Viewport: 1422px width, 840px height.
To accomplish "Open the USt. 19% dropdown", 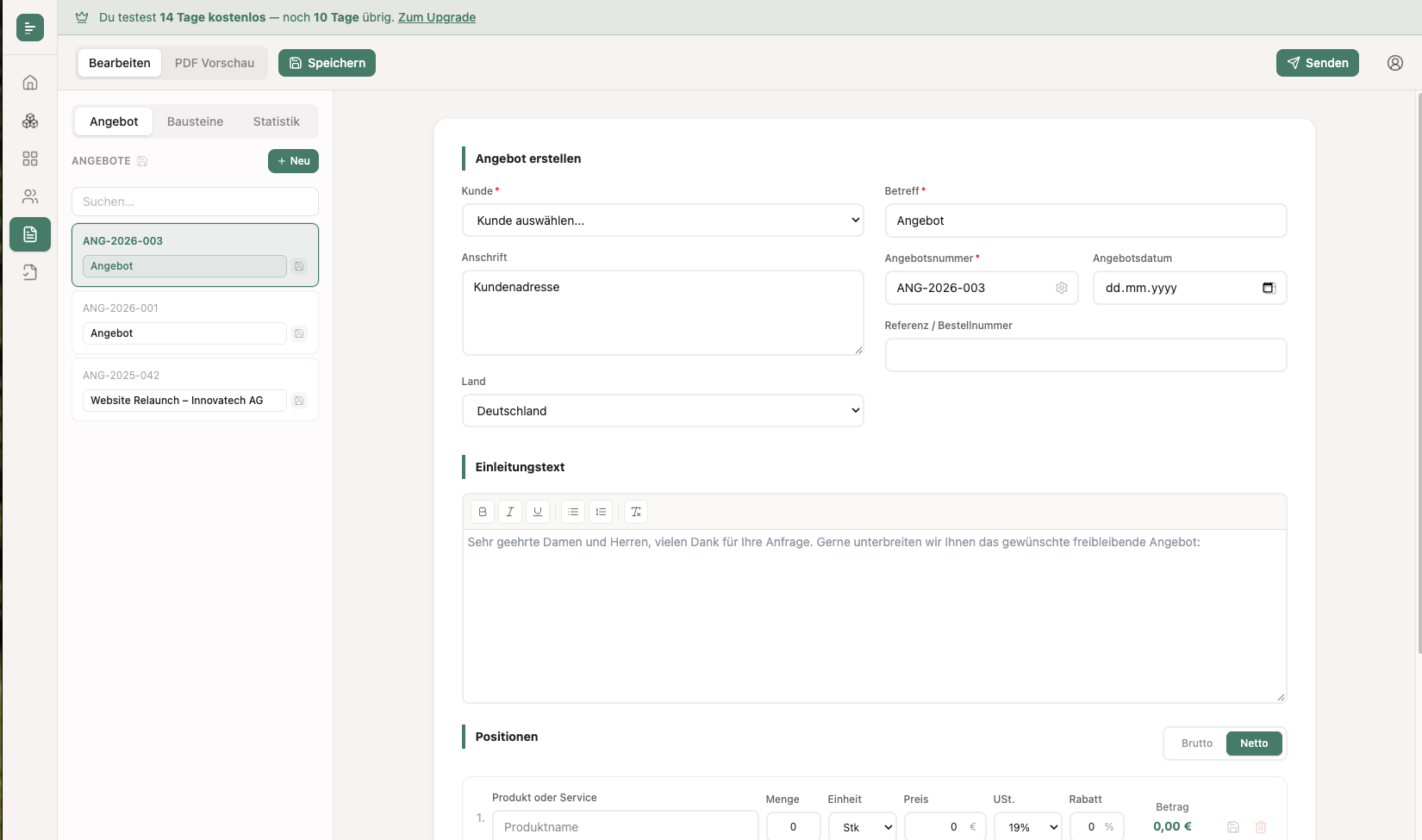I will coord(1028,827).
